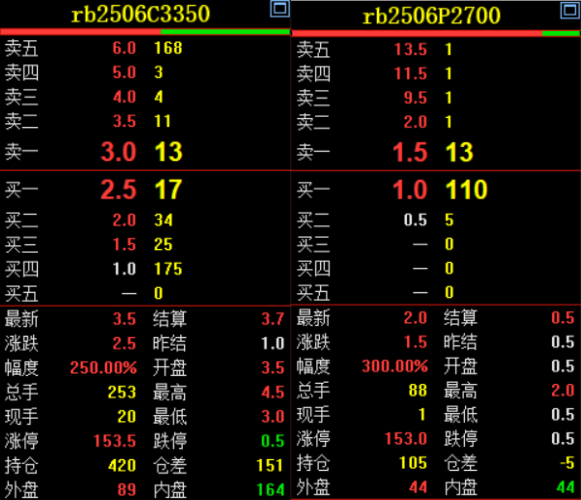Click settlement price 3.7 in rb2506C3350
The height and width of the screenshot is (500, 581).
(x=273, y=319)
